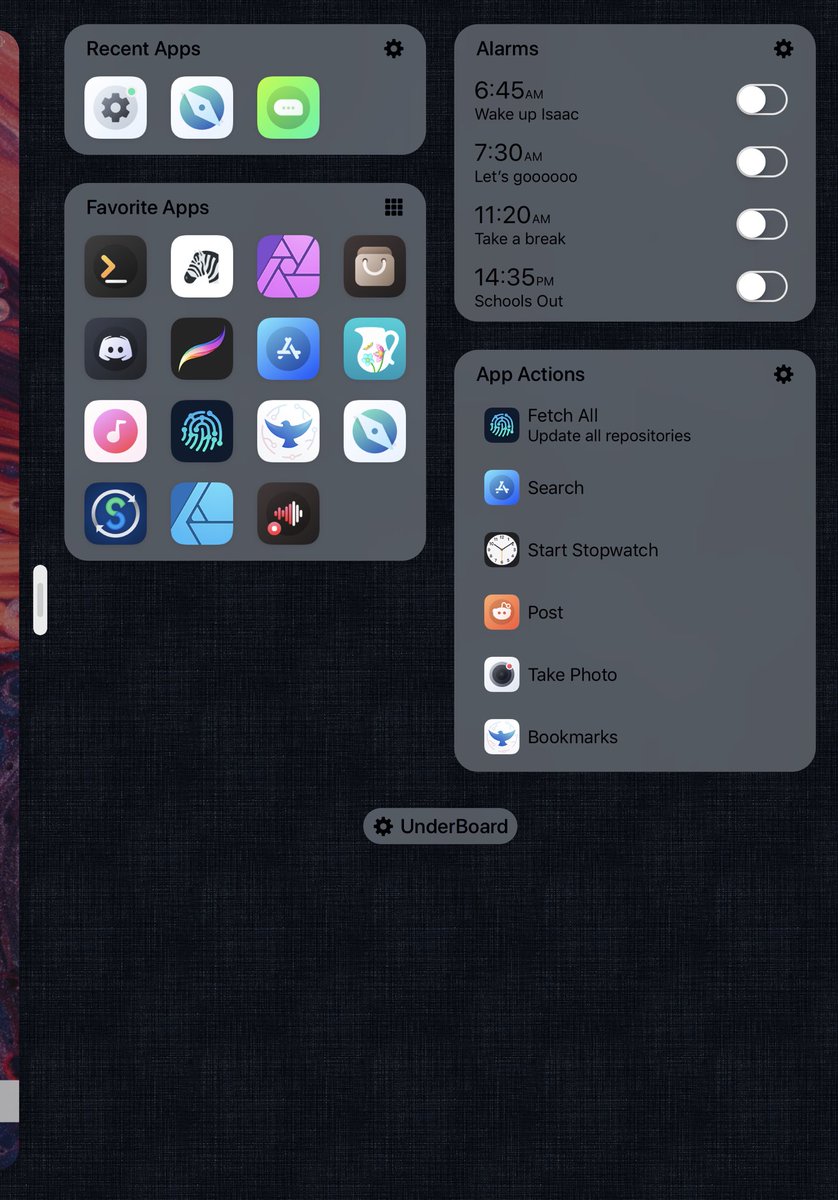The width and height of the screenshot is (838, 1200).
Task: Run the Take Photo action
Action: click(635, 675)
